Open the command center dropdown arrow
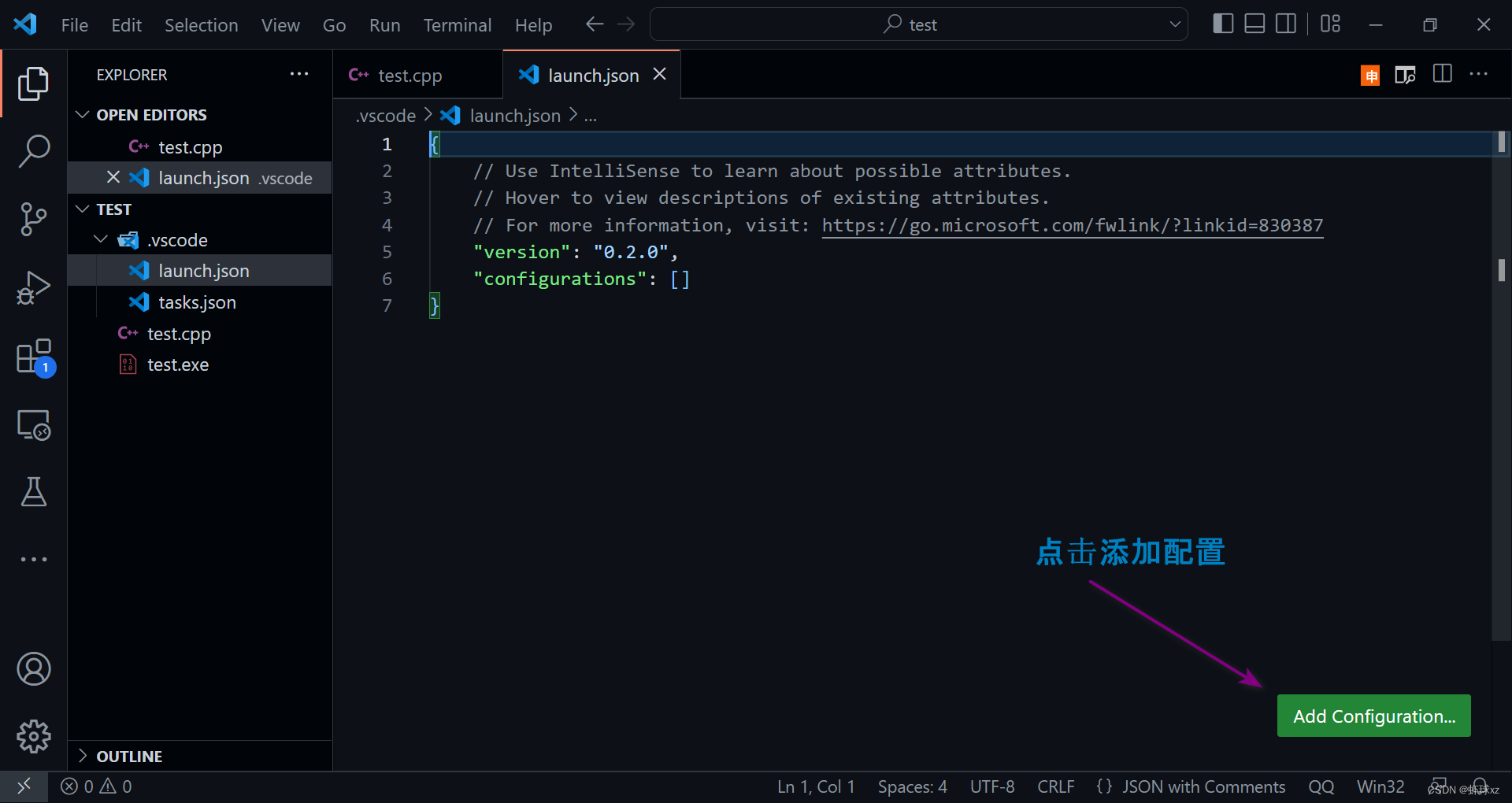The width and height of the screenshot is (1512, 803). tap(1175, 24)
